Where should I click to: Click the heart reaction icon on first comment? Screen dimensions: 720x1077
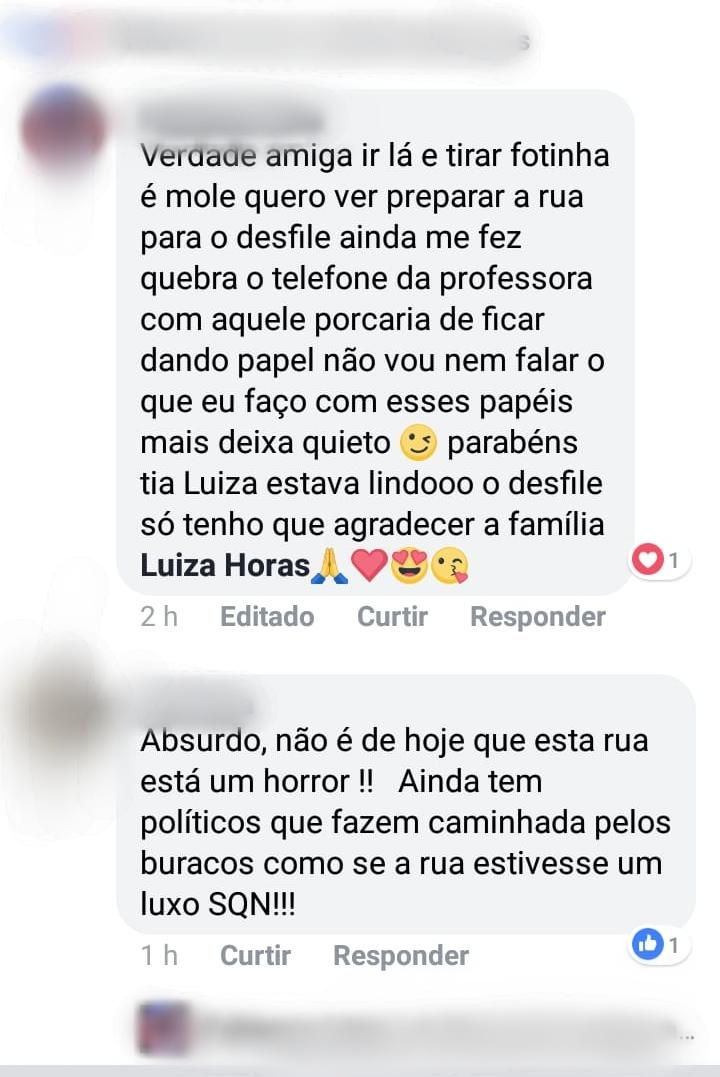(x=647, y=559)
